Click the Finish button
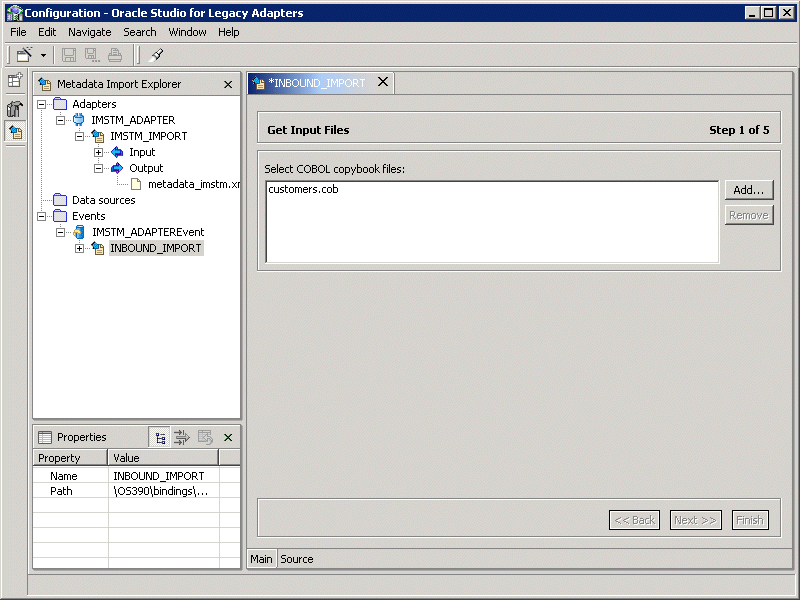The width and height of the screenshot is (800, 600). pos(750,520)
